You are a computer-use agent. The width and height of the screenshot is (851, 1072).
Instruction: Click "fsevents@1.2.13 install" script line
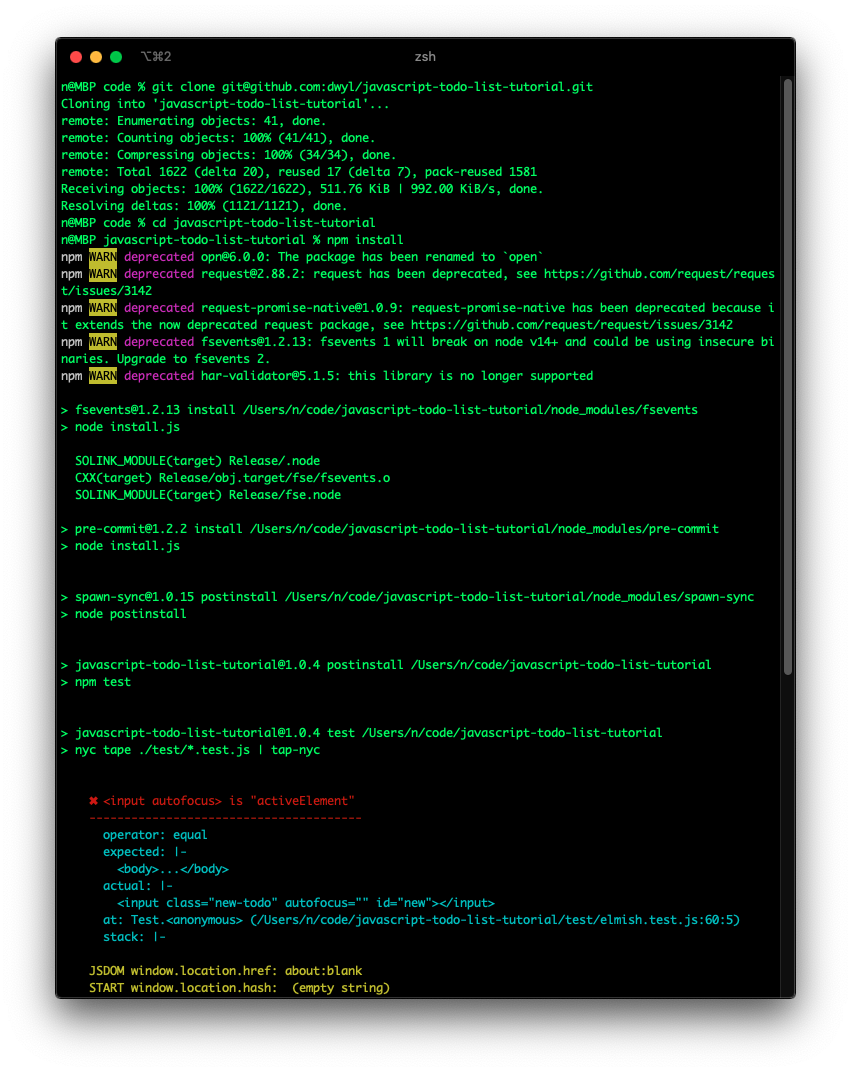pyautogui.click(x=379, y=410)
